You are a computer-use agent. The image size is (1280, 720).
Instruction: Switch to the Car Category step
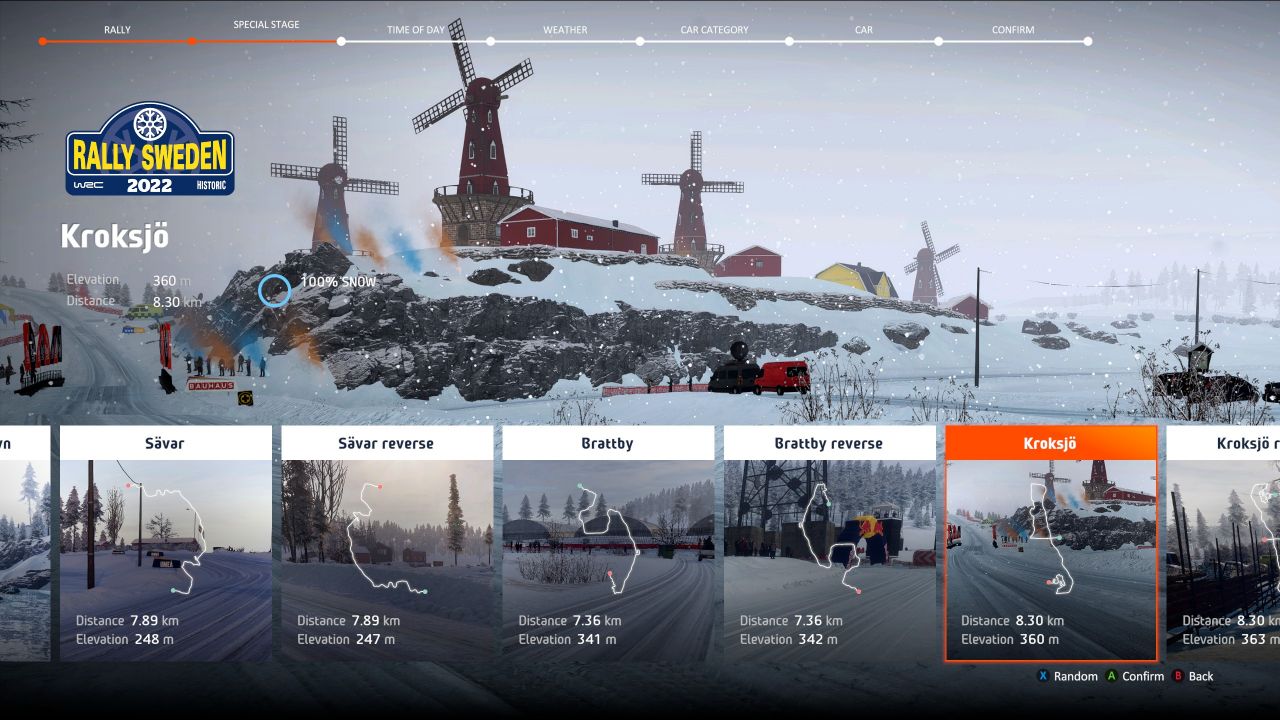point(640,41)
